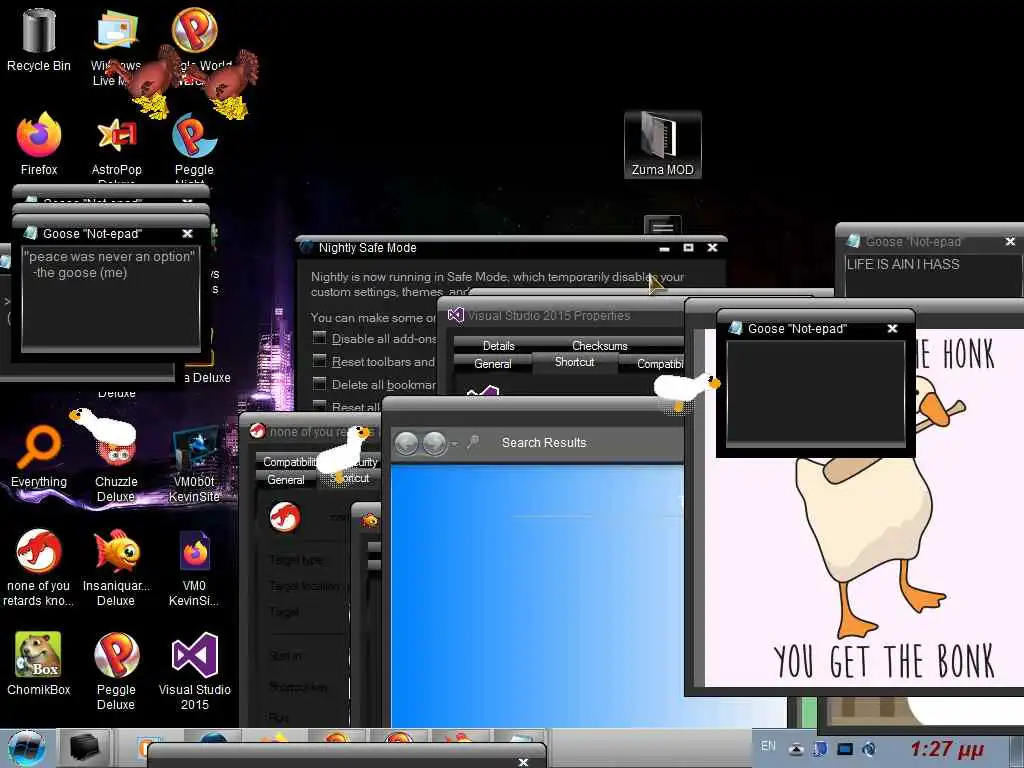Tick the Reset toolbars and controls checkbox
Screen dimensions: 1024x768
319,360
